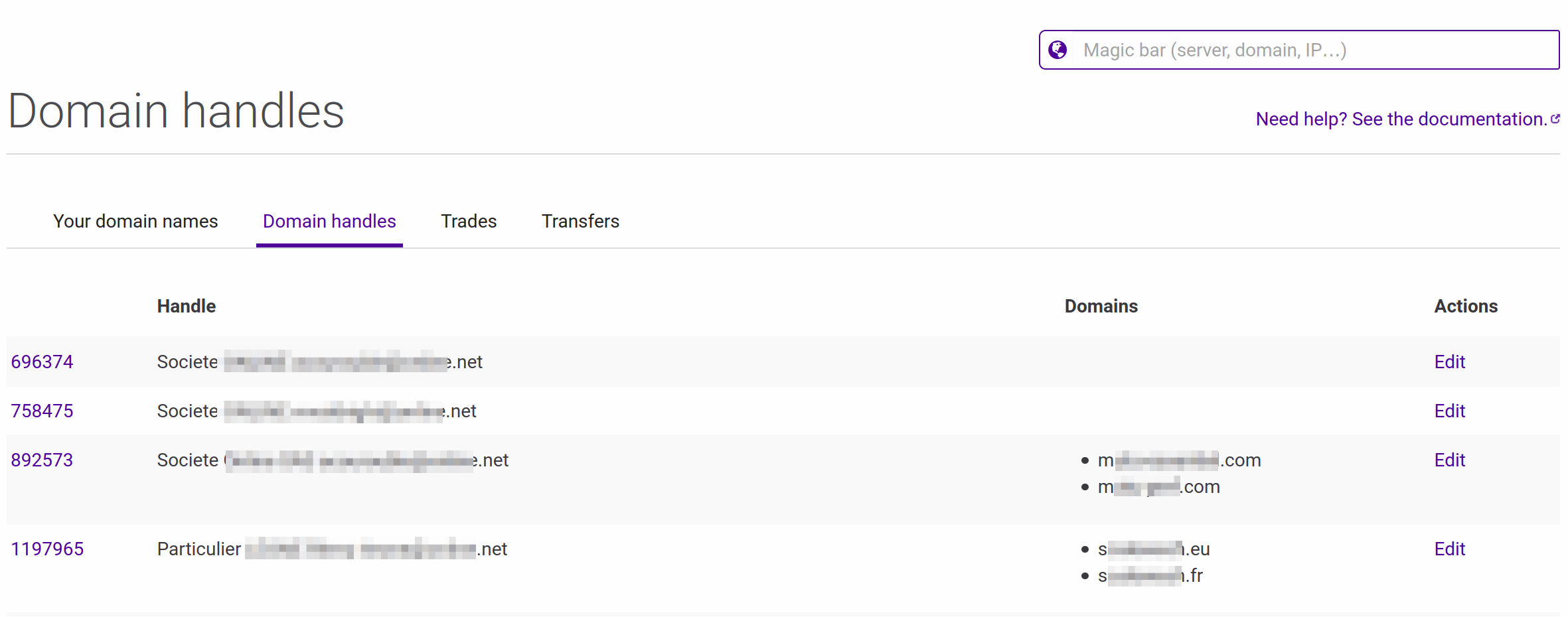Viewport: 1568px width, 617px height.
Task: Click the globe icon in the Magic bar
Action: (1058, 50)
